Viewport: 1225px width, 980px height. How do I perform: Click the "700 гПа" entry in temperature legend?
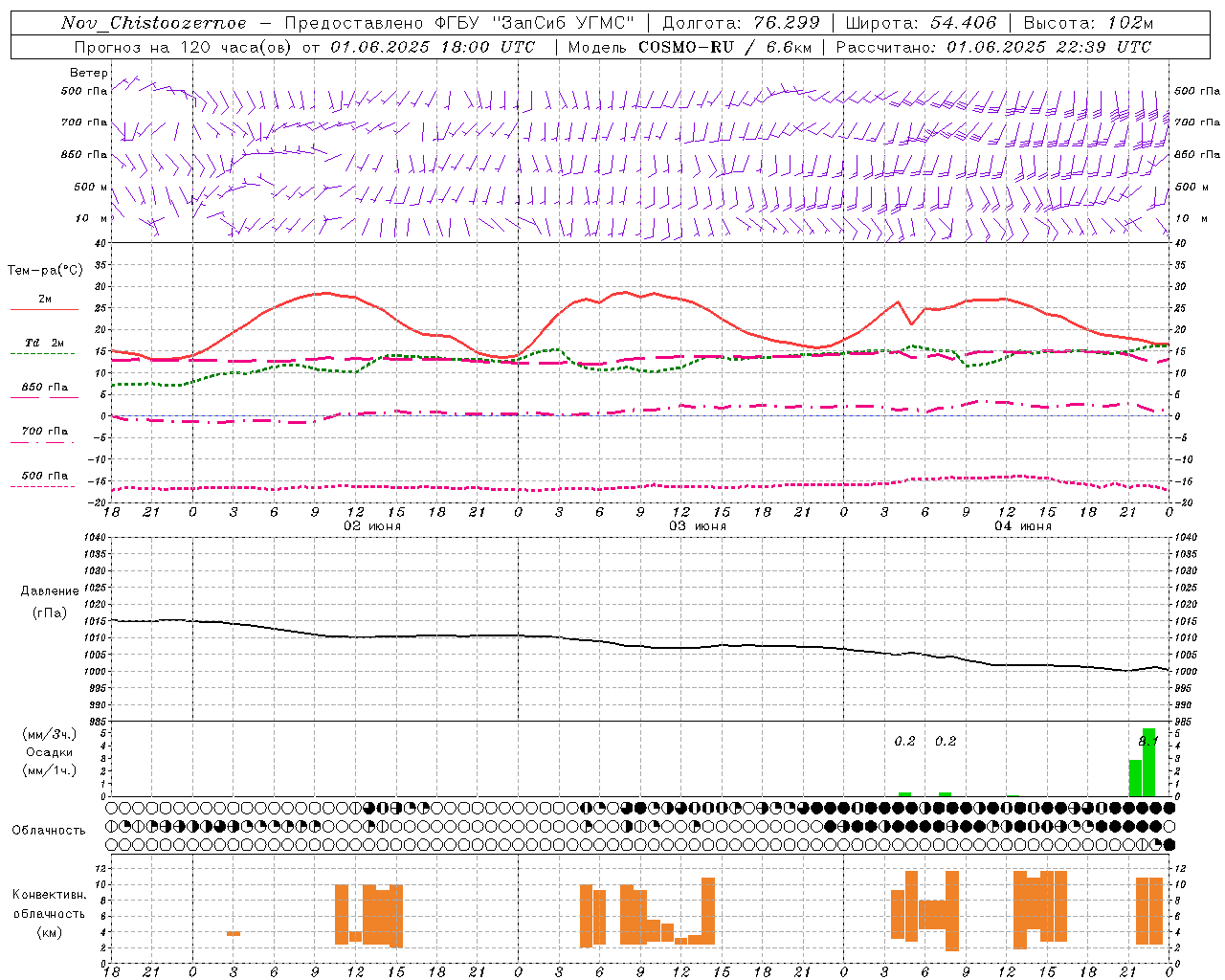[44, 431]
